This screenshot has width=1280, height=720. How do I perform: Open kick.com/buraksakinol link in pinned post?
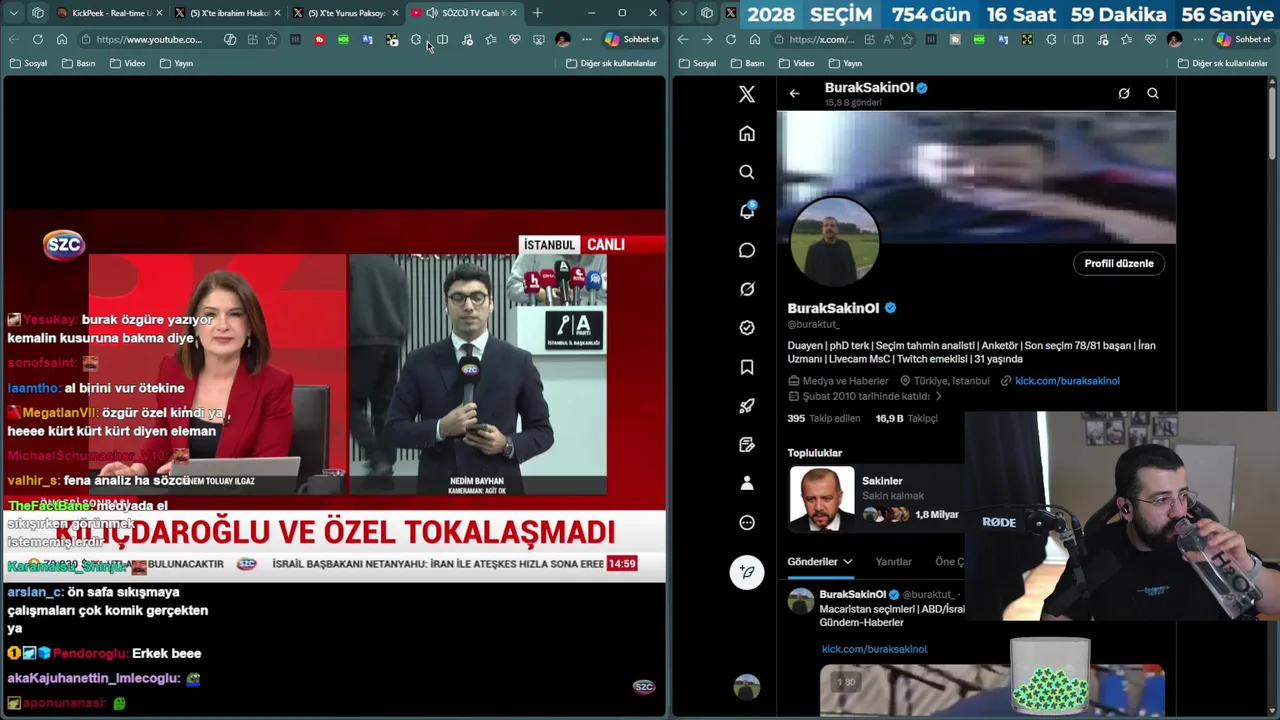click(x=874, y=649)
